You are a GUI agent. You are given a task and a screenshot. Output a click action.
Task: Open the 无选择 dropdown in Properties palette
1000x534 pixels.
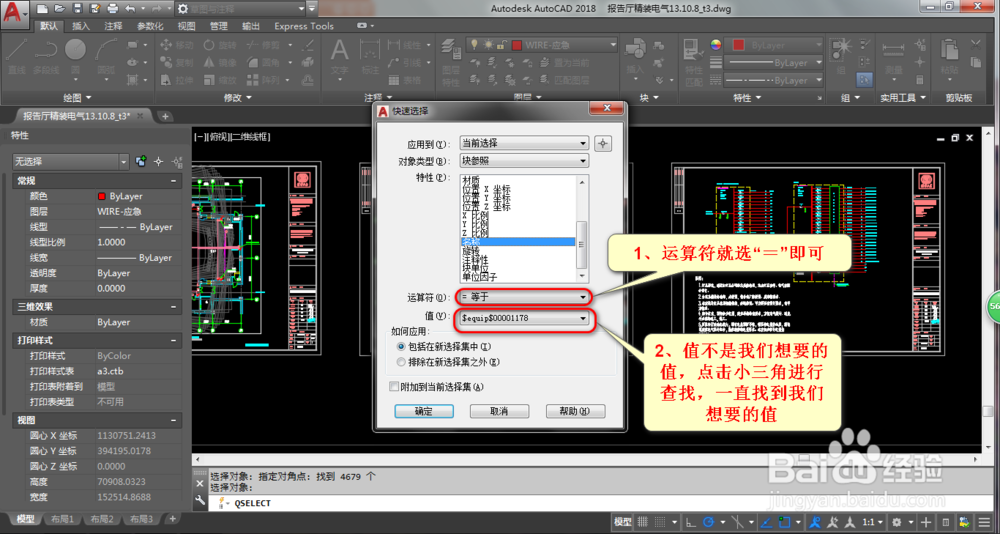[71, 161]
